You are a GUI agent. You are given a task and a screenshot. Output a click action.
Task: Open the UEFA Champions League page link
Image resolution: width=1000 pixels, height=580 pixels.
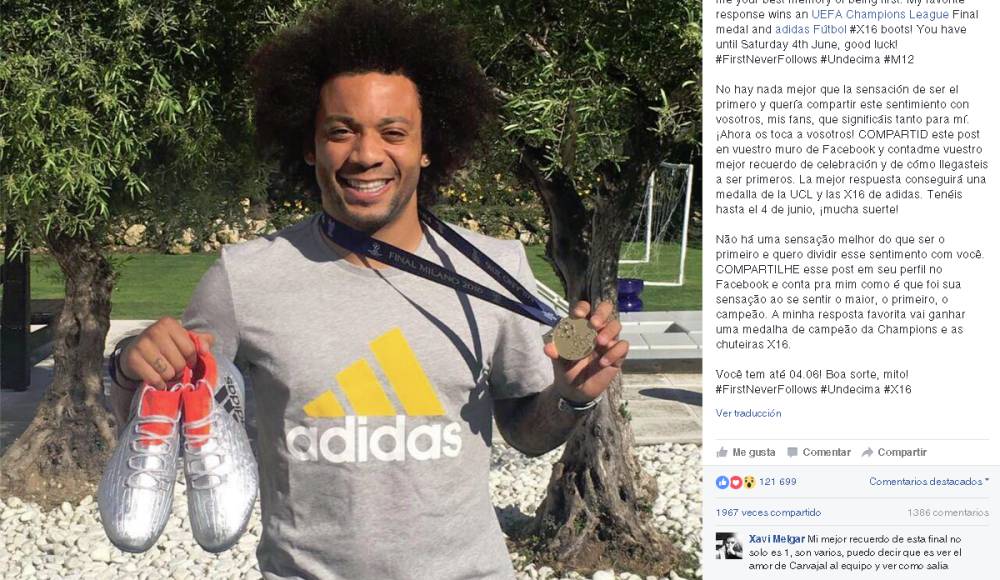[879, 14]
